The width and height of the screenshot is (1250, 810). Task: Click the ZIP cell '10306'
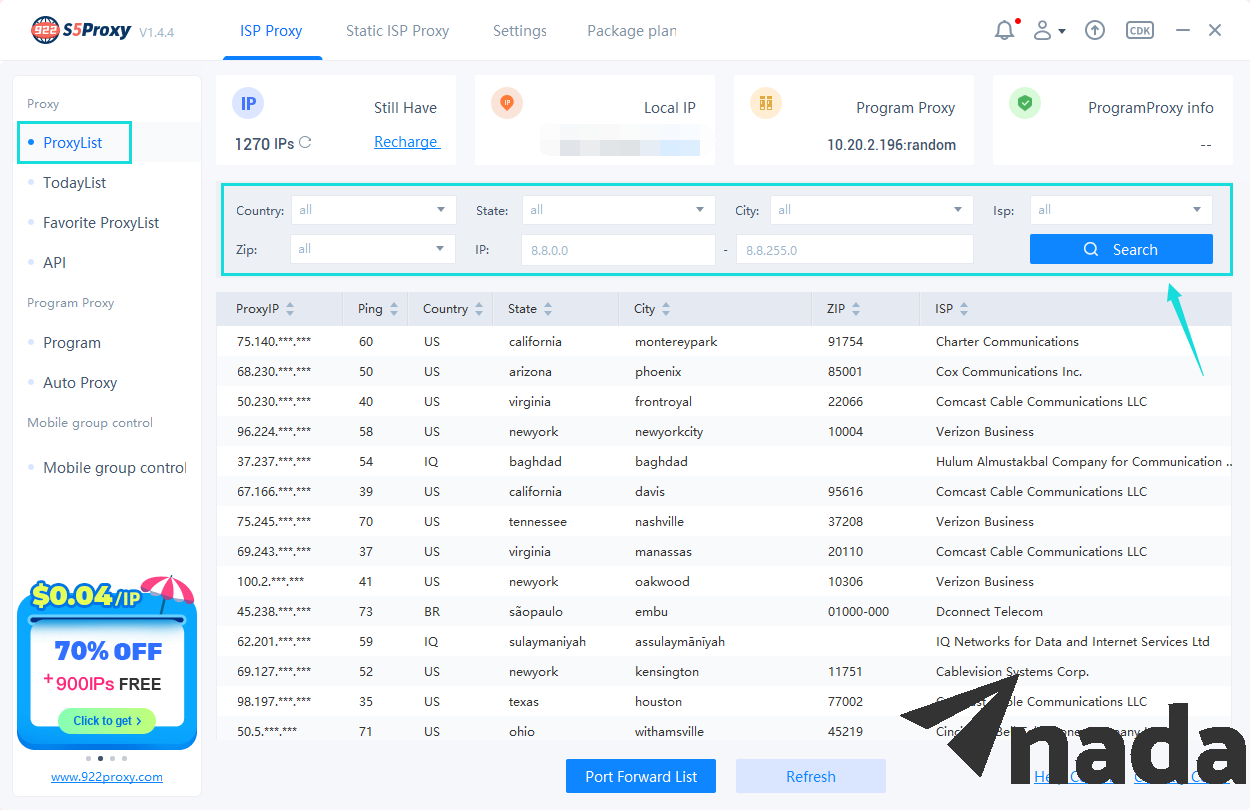845,582
